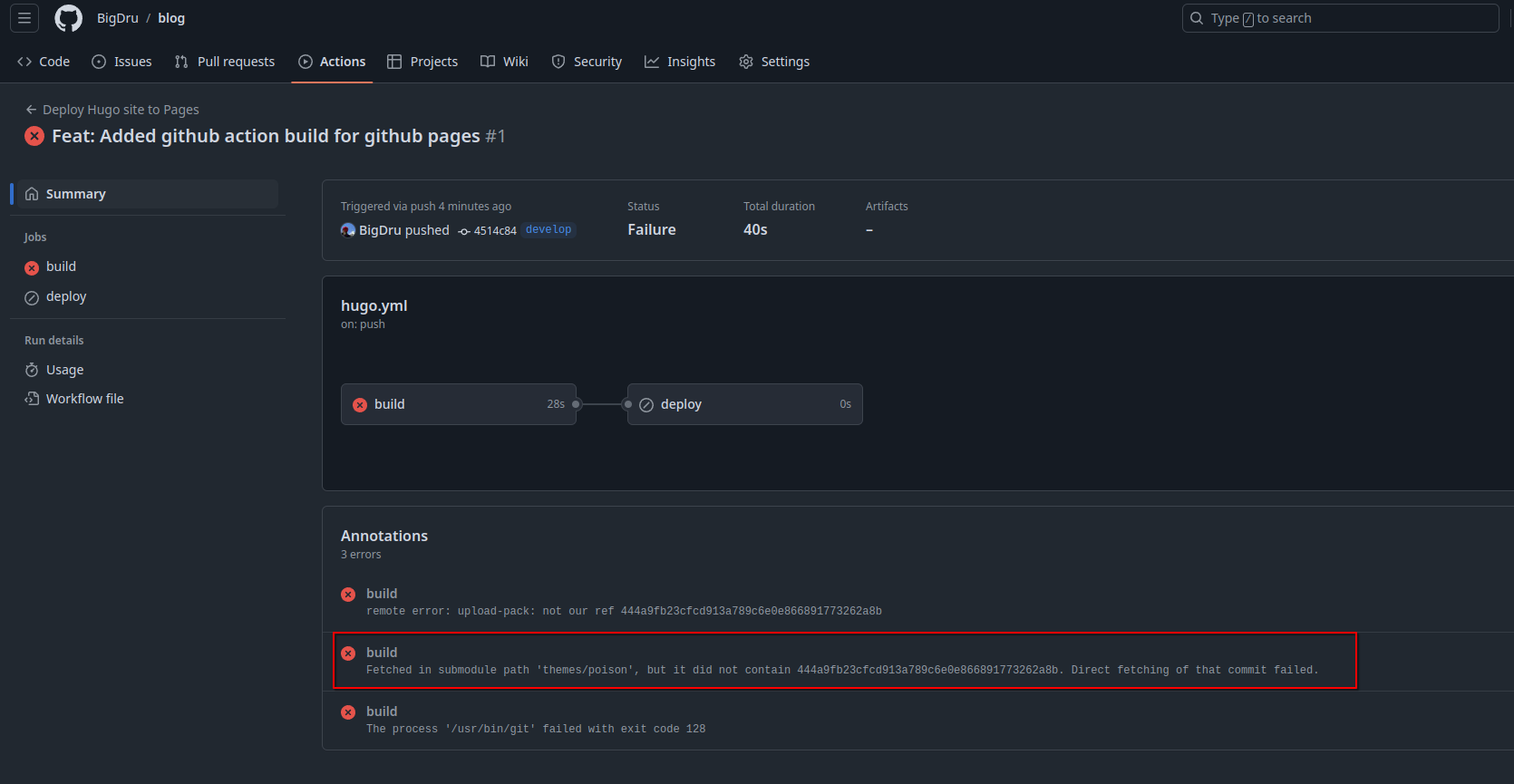Click the Failure status text
Viewport: 1514px width, 784px height.
[x=652, y=230]
